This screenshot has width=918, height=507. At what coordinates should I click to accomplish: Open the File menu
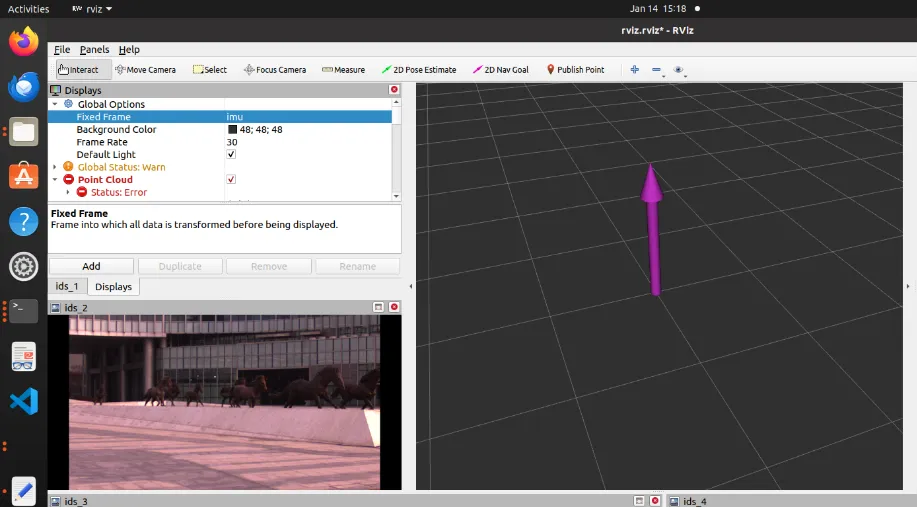[x=61, y=50]
